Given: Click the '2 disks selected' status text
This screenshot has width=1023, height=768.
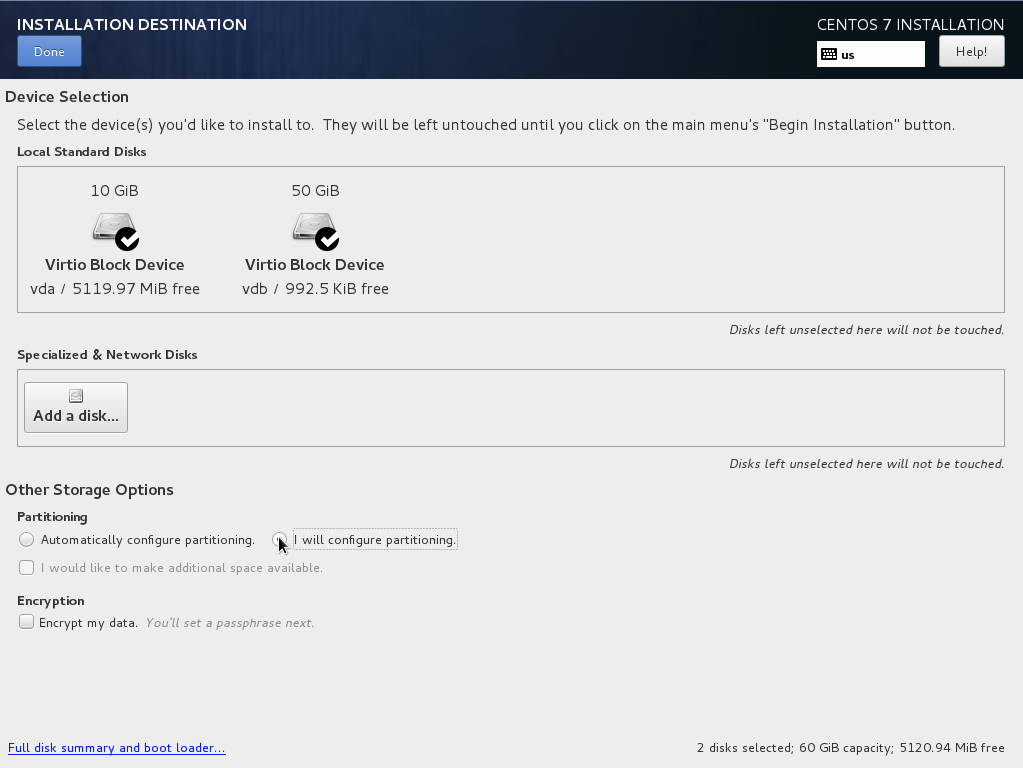Looking at the screenshot, I should point(744,748).
